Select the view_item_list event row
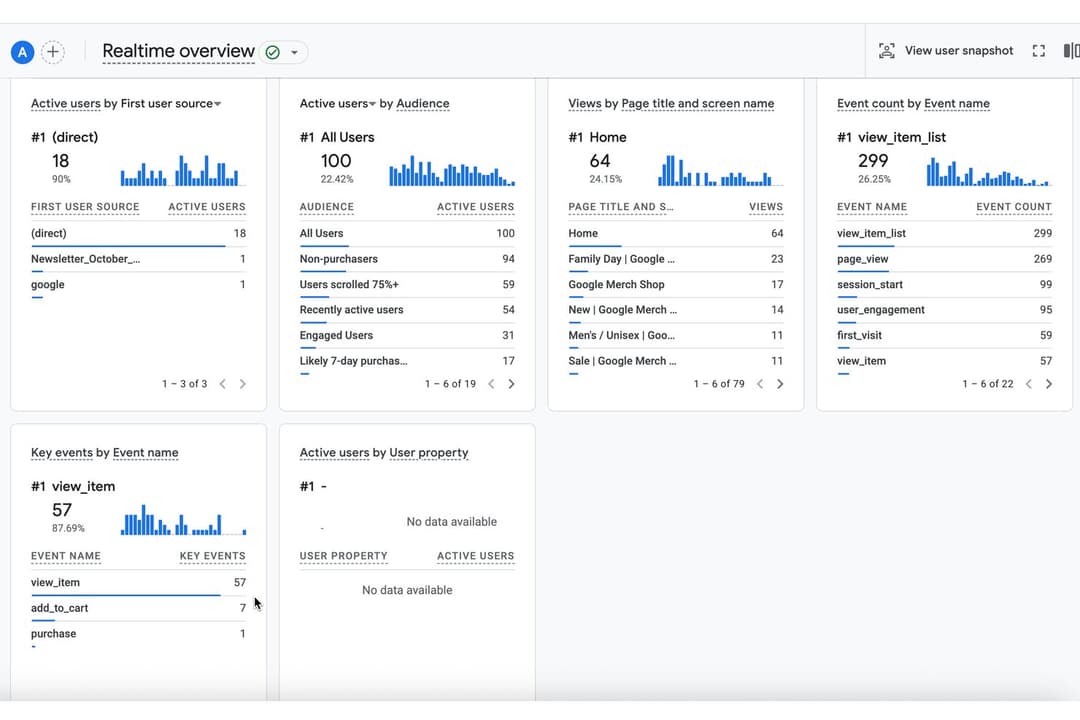The image size is (1080, 720). 944,234
